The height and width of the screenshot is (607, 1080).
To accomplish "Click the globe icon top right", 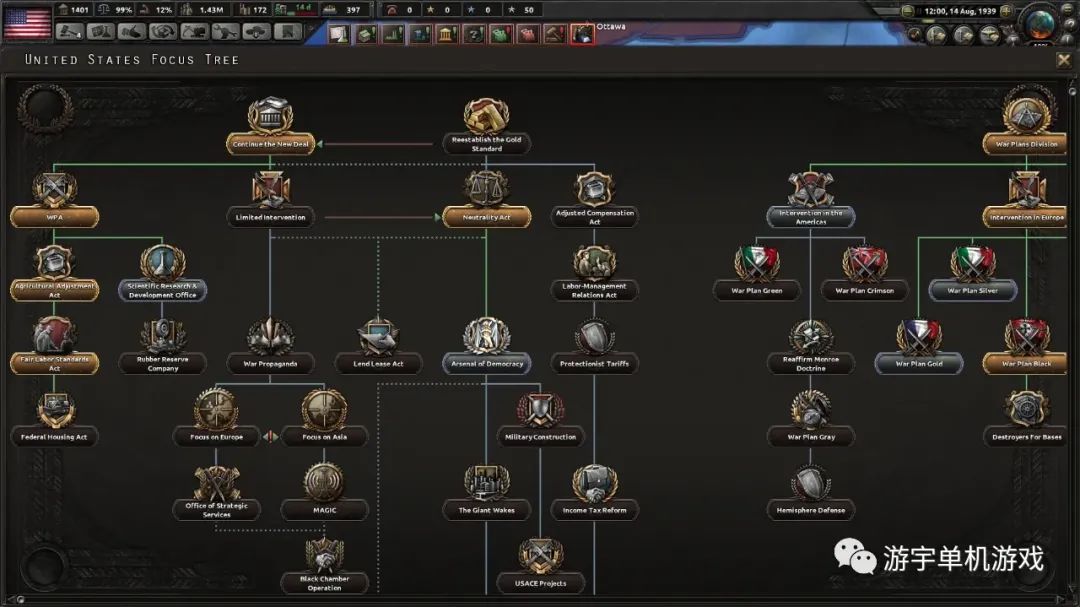I will tap(1041, 23).
